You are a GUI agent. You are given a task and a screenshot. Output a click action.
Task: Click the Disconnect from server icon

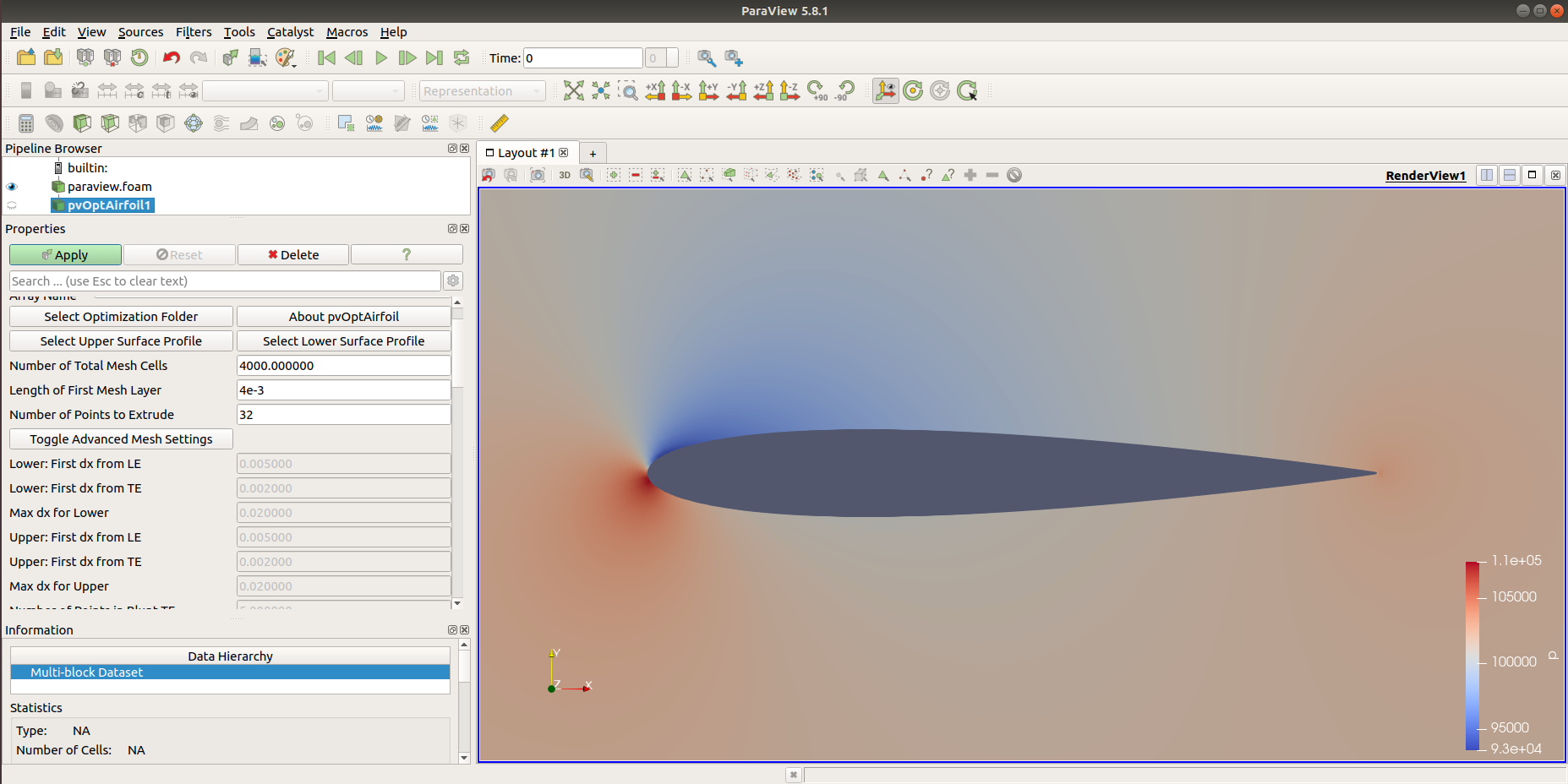[112, 57]
